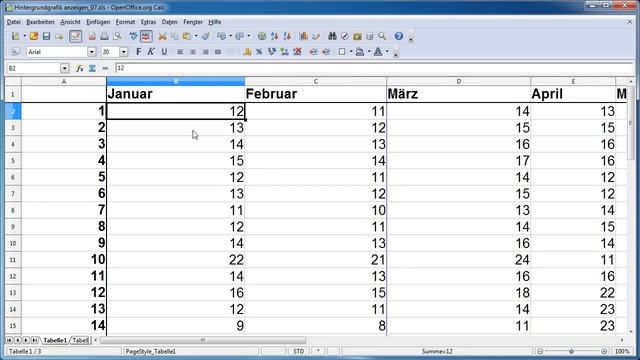The height and width of the screenshot is (360, 640).
Task: Open Page Preview icon
Action: pyautogui.click(x=118, y=36)
